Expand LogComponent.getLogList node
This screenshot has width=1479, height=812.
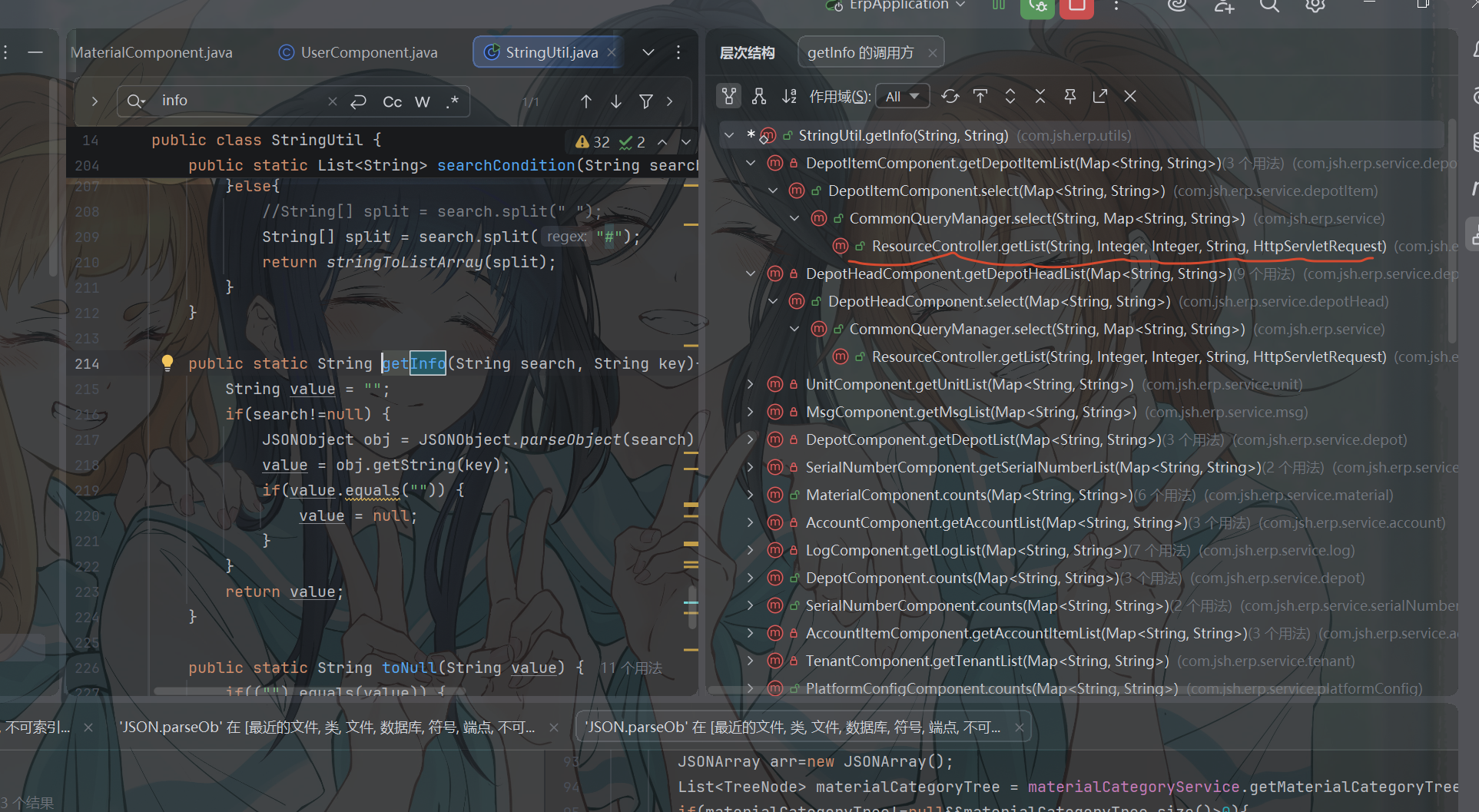coord(751,550)
